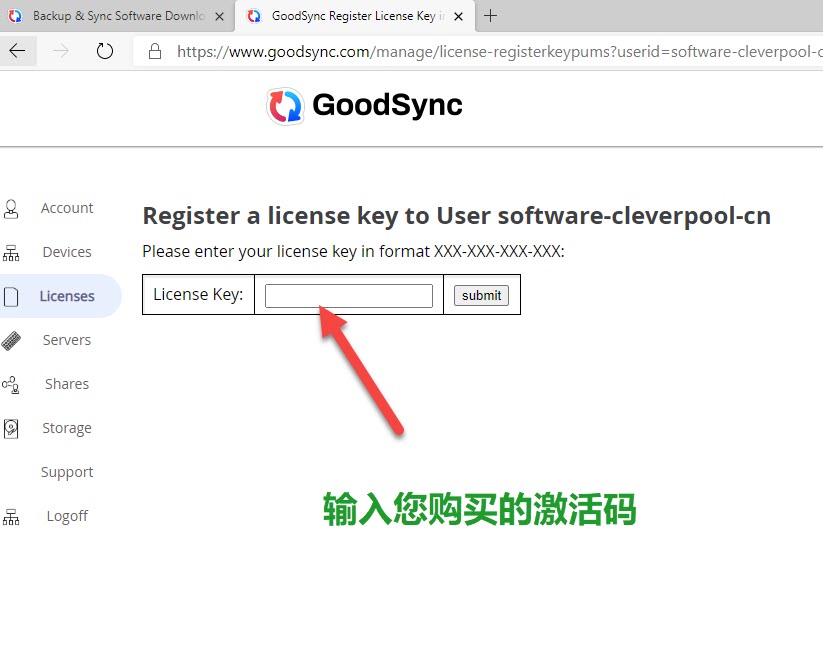The width and height of the screenshot is (823, 670).
Task: Click the GoodSync wordmark in the header
Action: [x=387, y=105]
